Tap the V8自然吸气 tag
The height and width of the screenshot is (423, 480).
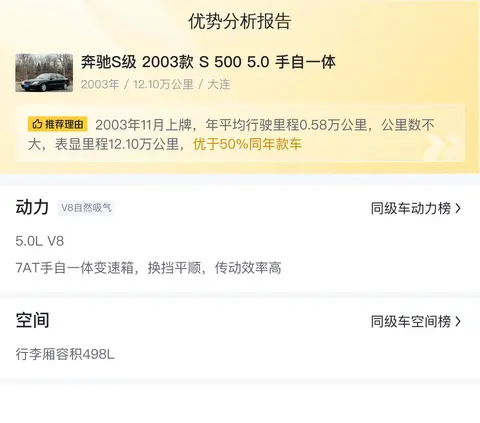86,208
